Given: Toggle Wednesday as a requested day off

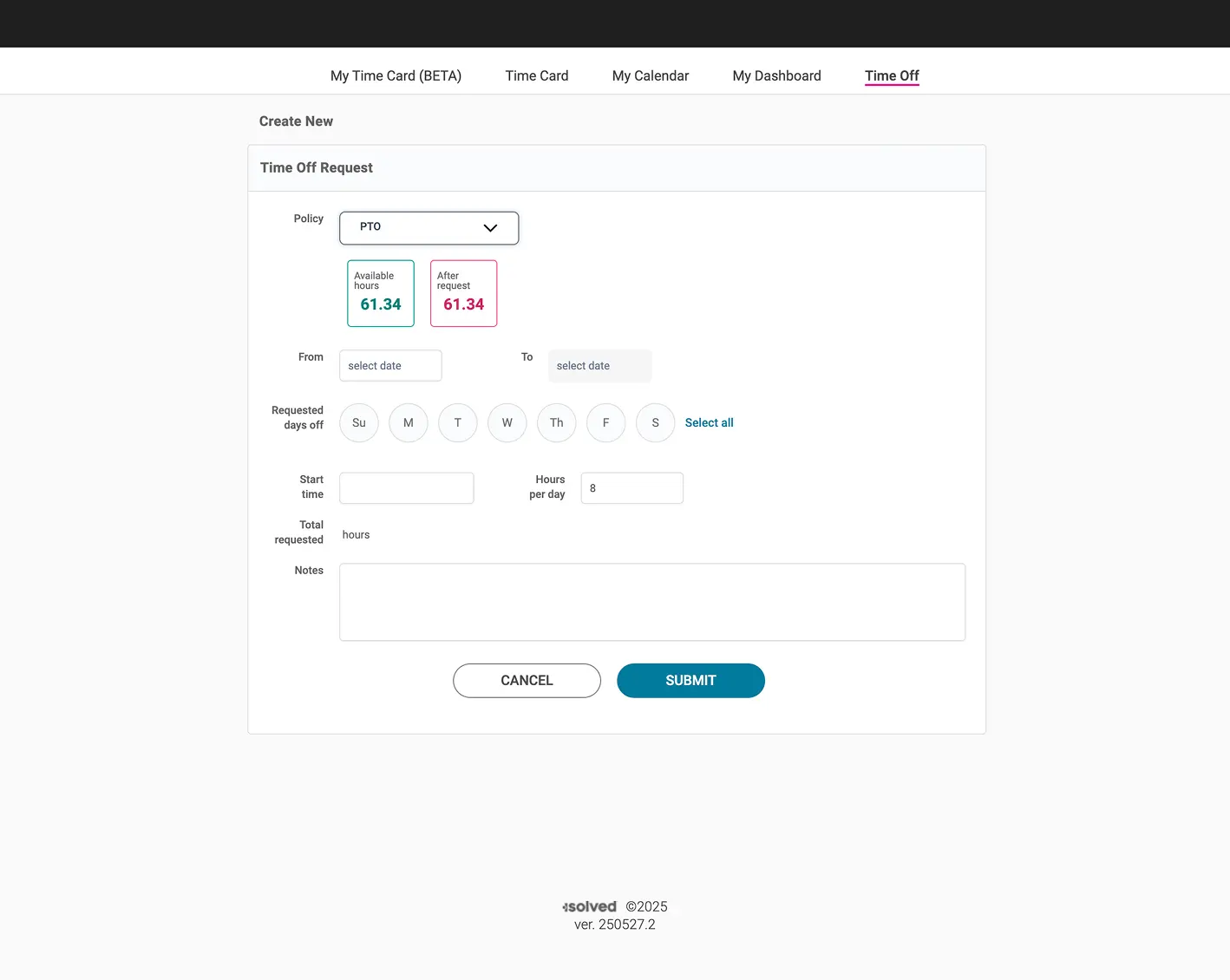Looking at the screenshot, I should coord(507,422).
